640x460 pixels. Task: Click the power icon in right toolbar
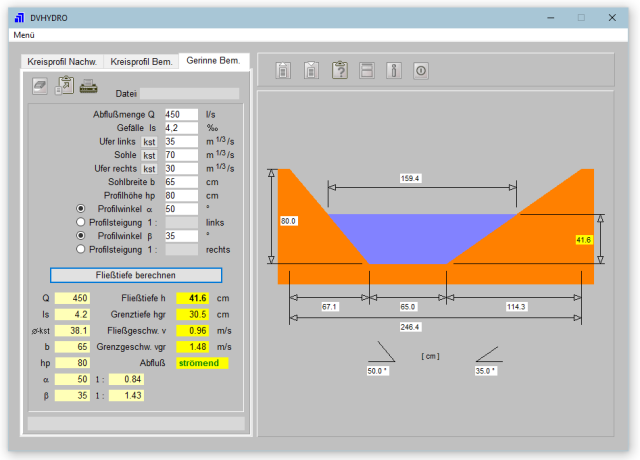point(421,70)
